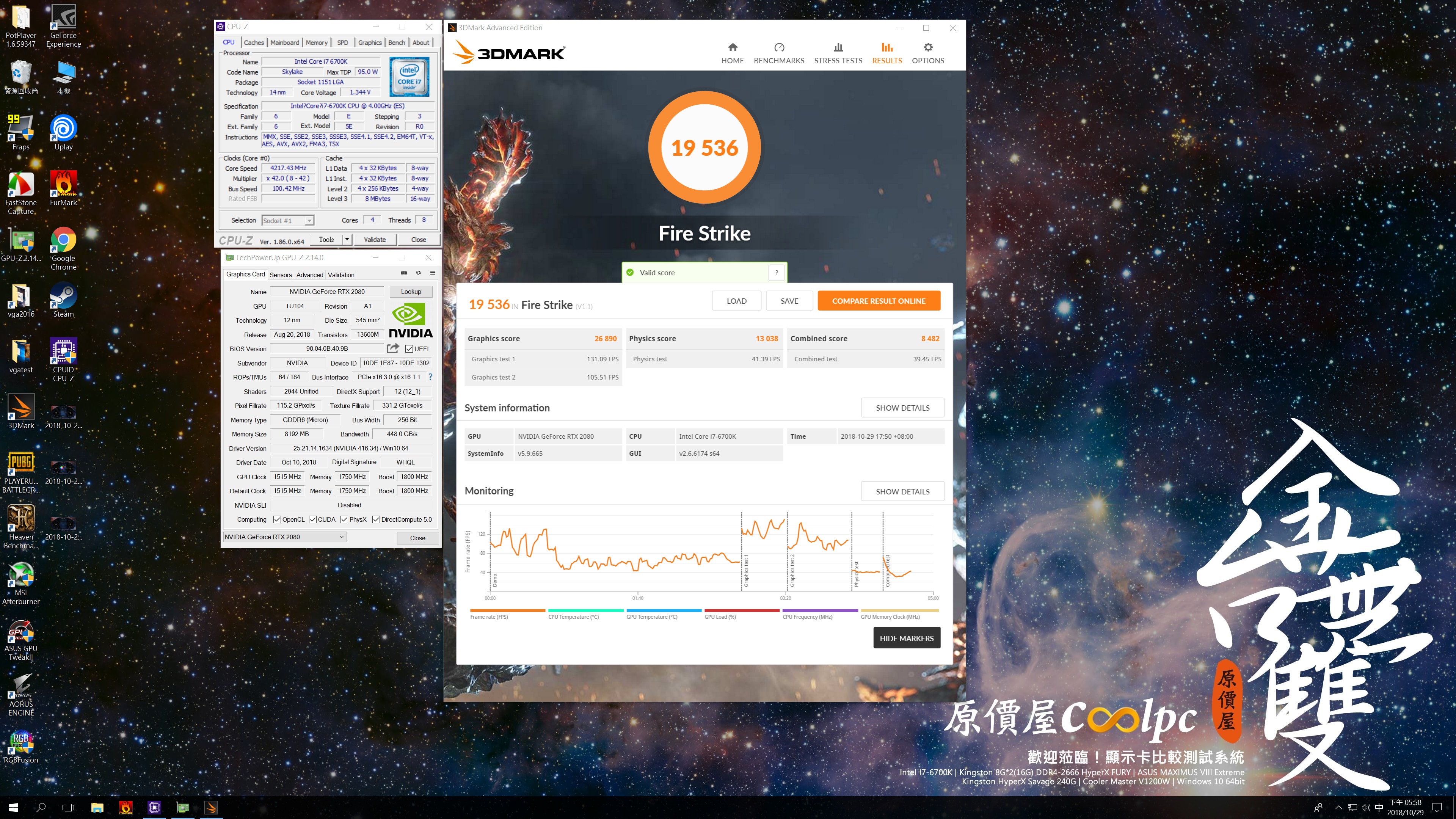The width and height of the screenshot is (1456, 819).
Task: Click the taskbar clock showing 05:58
Action: click(1405, 807)
